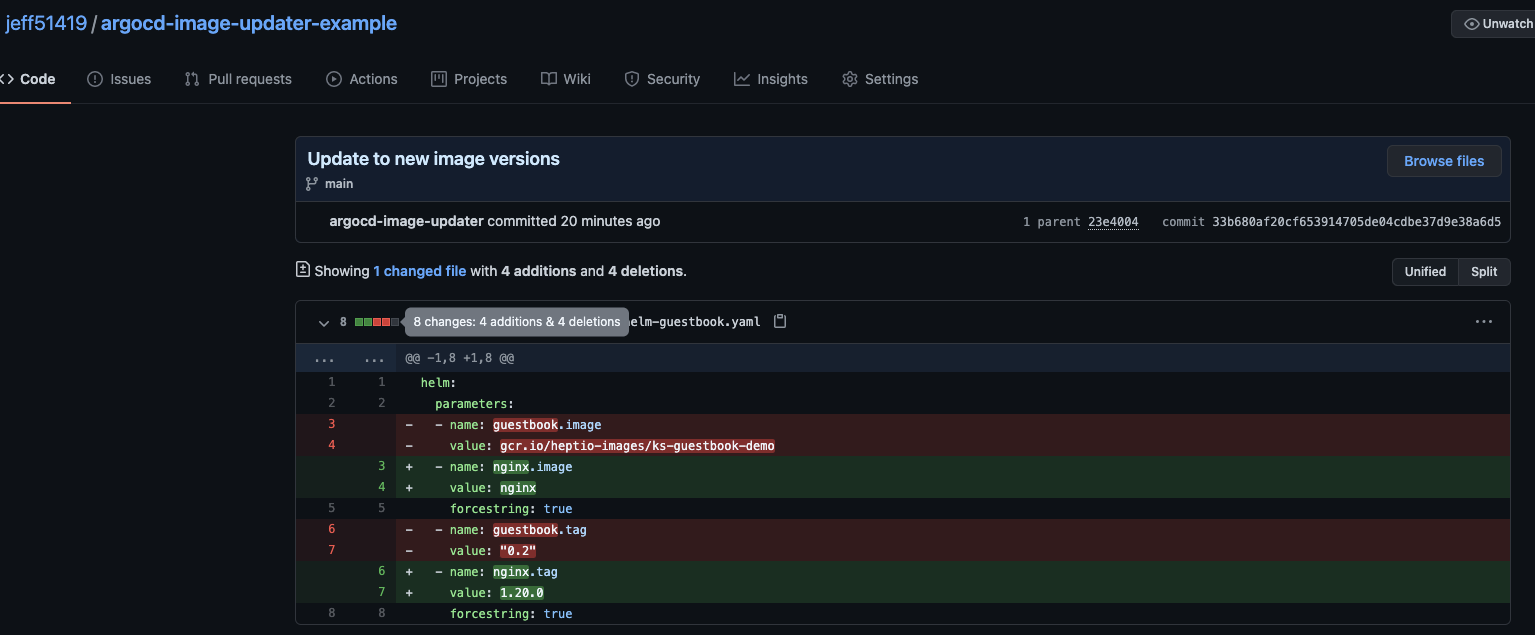Open the argocd-image-updater author link

tap(406, 221)
